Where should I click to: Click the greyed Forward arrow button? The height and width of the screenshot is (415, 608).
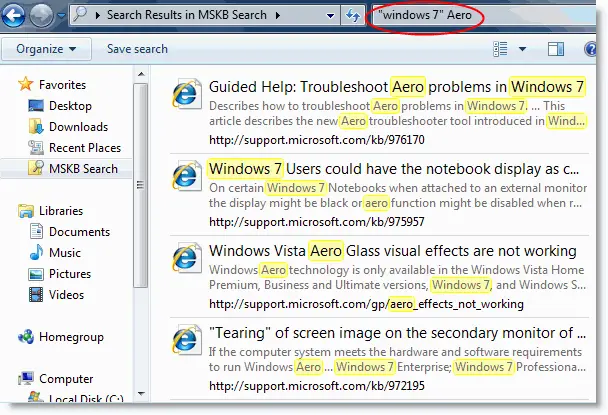click(41, 15)
